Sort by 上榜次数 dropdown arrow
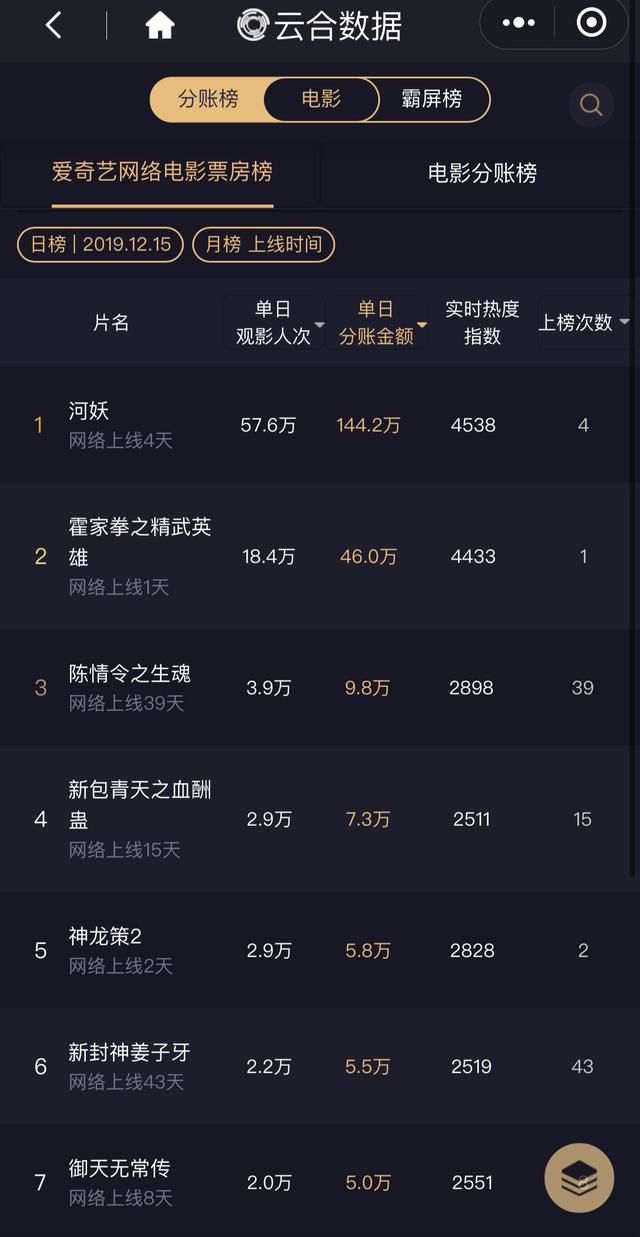This screenshot has width=640, height=1237. click(x=624, y=322)
